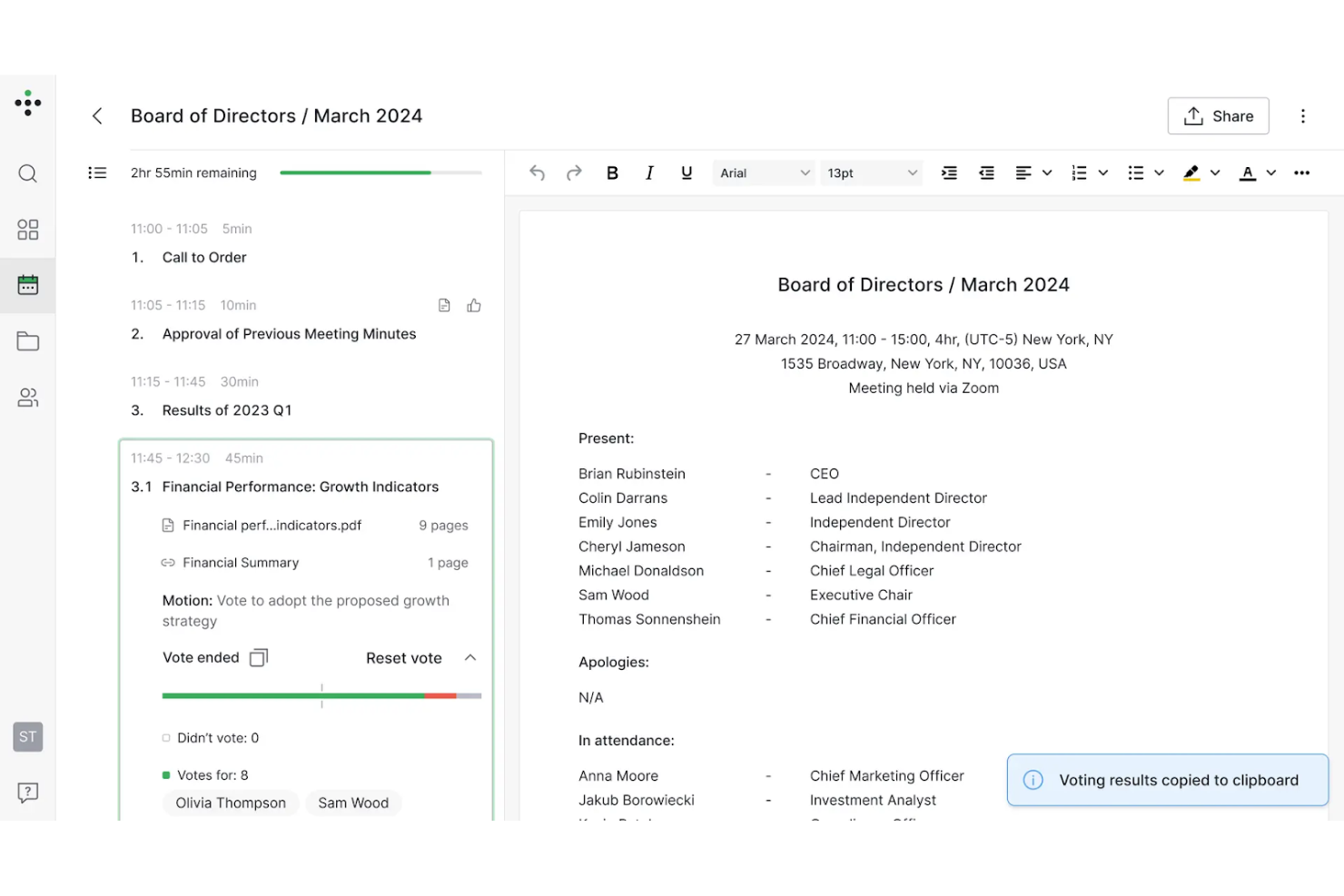Viewport: 1344px width, 896px height.
Task: Open search from the left sidebar
Action: [27, 173]
